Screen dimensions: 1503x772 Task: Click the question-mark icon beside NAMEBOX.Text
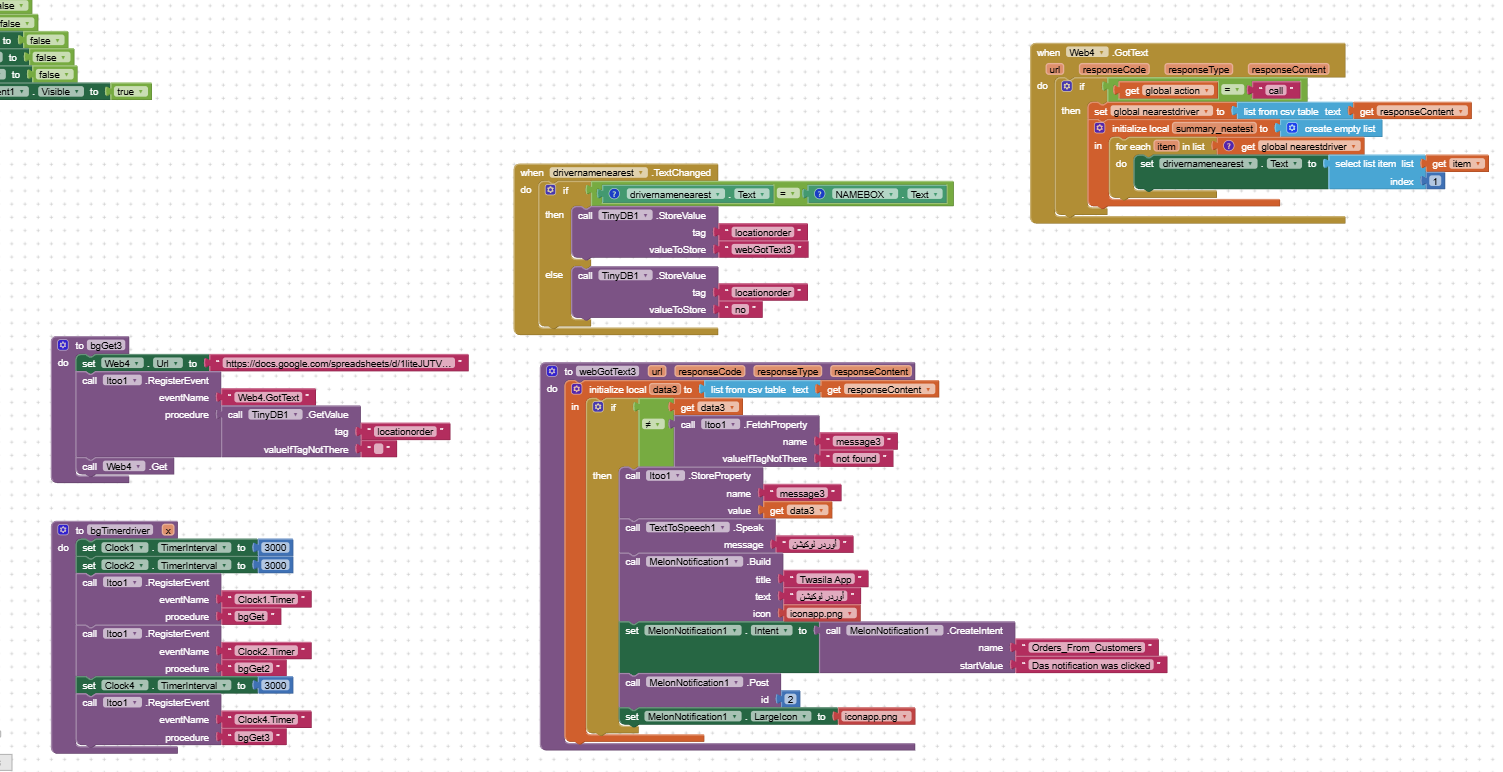click(x=822, y=195)
